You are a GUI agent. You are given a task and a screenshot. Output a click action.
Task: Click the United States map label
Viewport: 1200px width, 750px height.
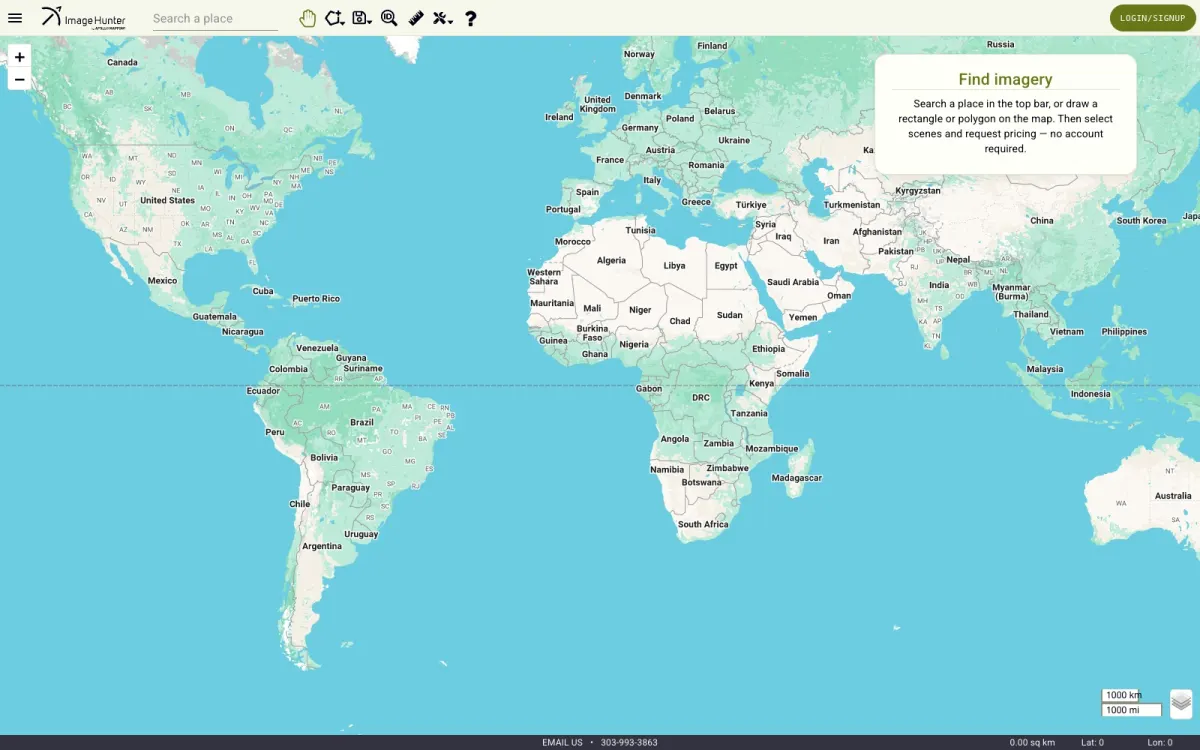click(167, 200)
